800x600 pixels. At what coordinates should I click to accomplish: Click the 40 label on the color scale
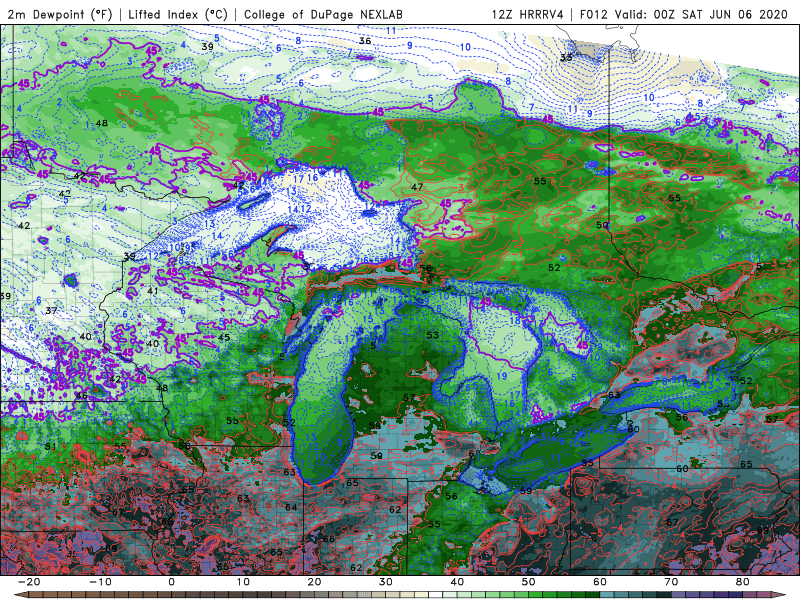click(x=457, y=582)
